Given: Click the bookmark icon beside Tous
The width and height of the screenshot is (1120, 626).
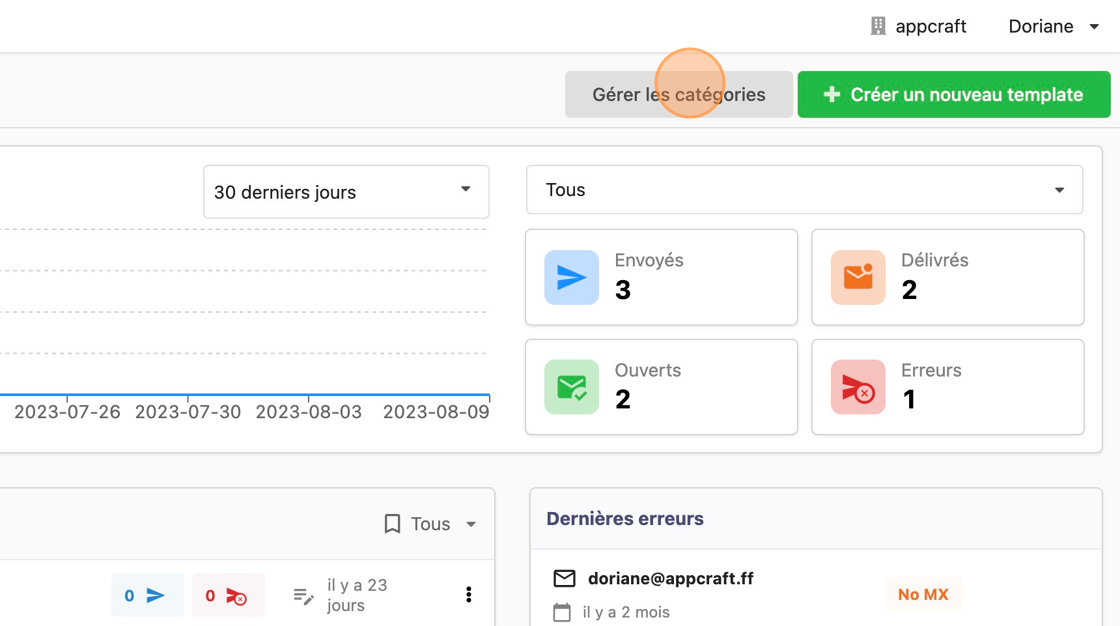Looking at the screenshot, I should tap(393, 524).
